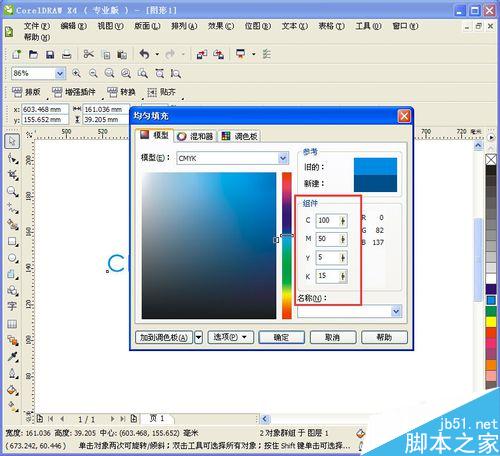Pick the blue swatch in palette
Image resolution: width=500 pixels, height=456 pixels.
(491, 300)
